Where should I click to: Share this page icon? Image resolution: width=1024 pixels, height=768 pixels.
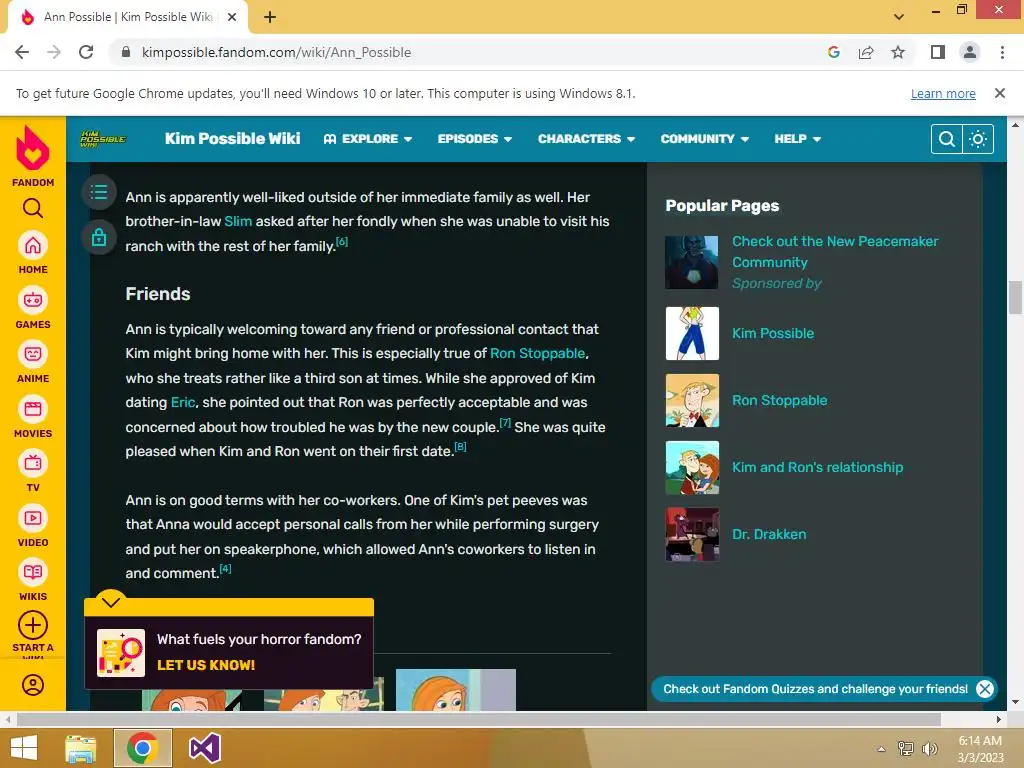pos(866,52)
